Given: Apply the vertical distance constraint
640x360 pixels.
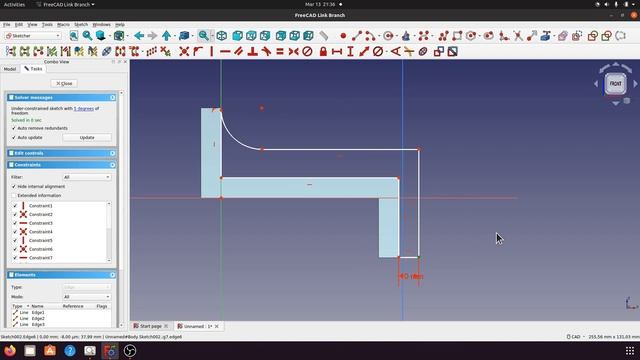Looking at the screenshot, I should click(x=350, y=52).
